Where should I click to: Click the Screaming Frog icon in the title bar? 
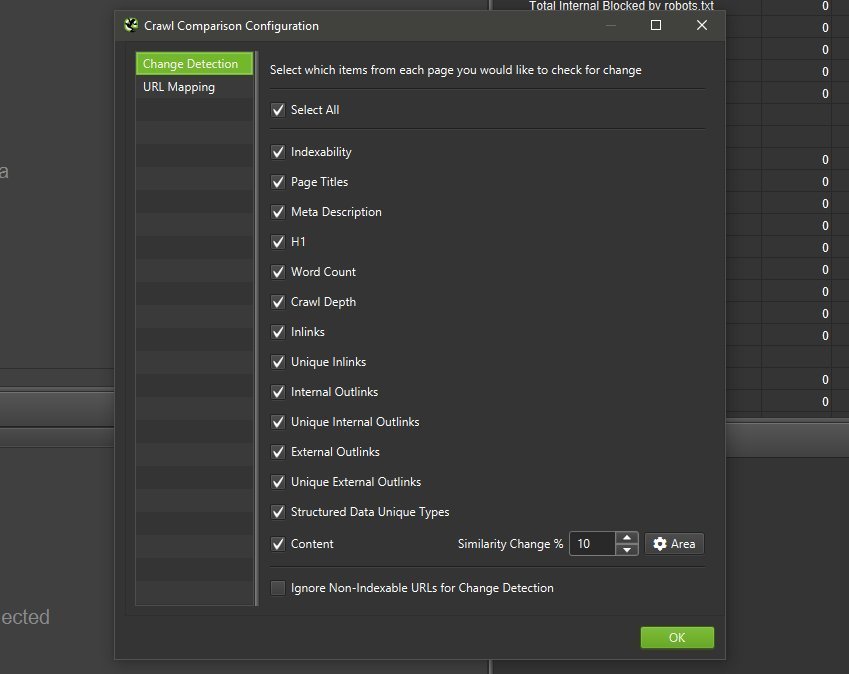pyautogui.click(x=130, y=25)
